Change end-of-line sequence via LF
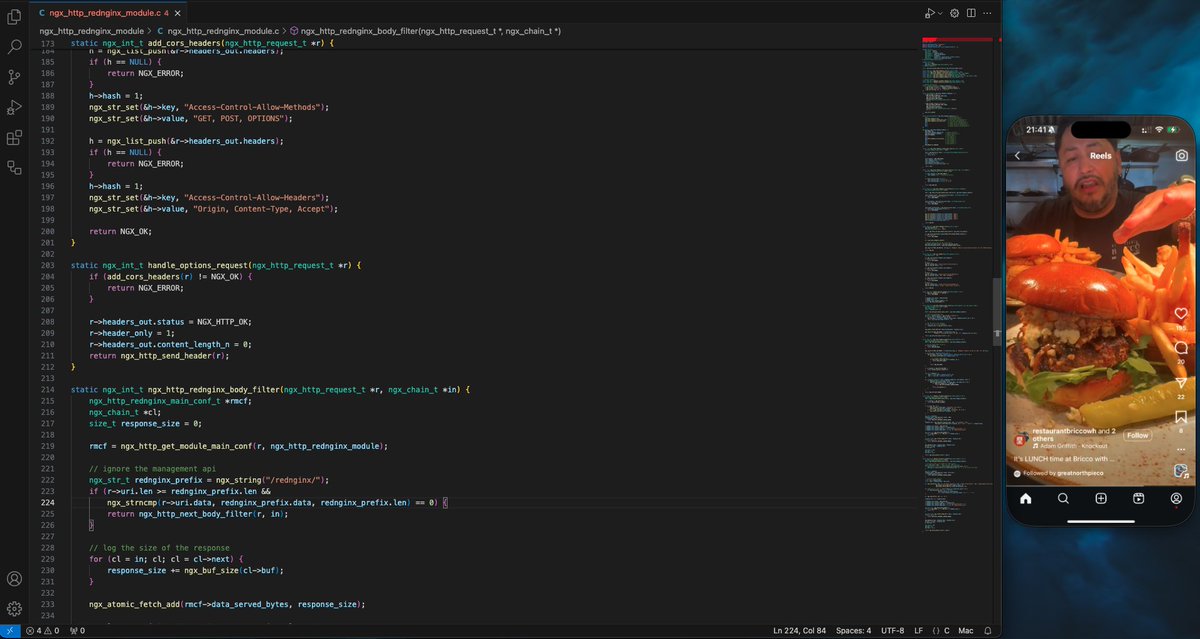 point(918,631)
